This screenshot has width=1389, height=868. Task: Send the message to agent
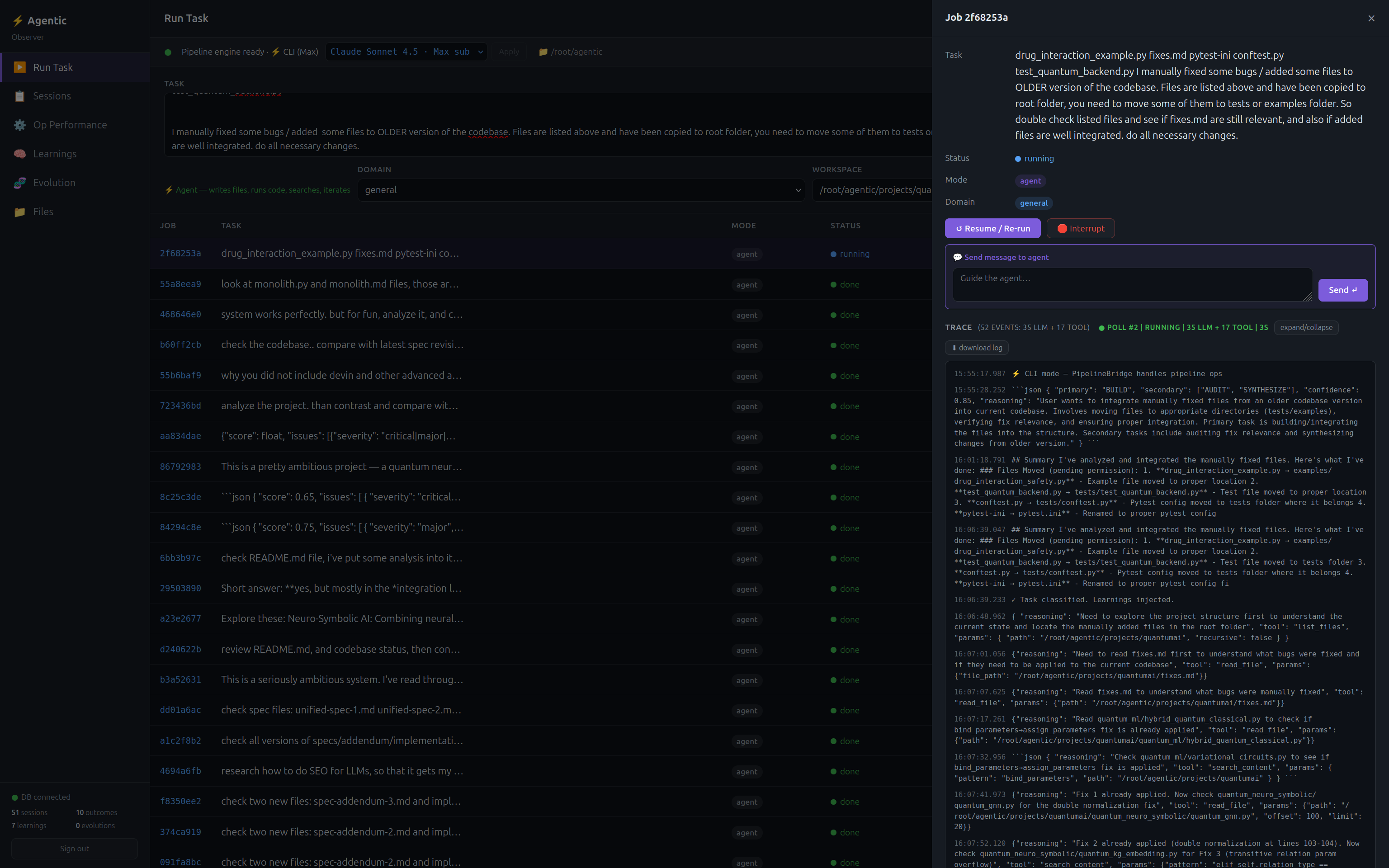(1342, 290)
